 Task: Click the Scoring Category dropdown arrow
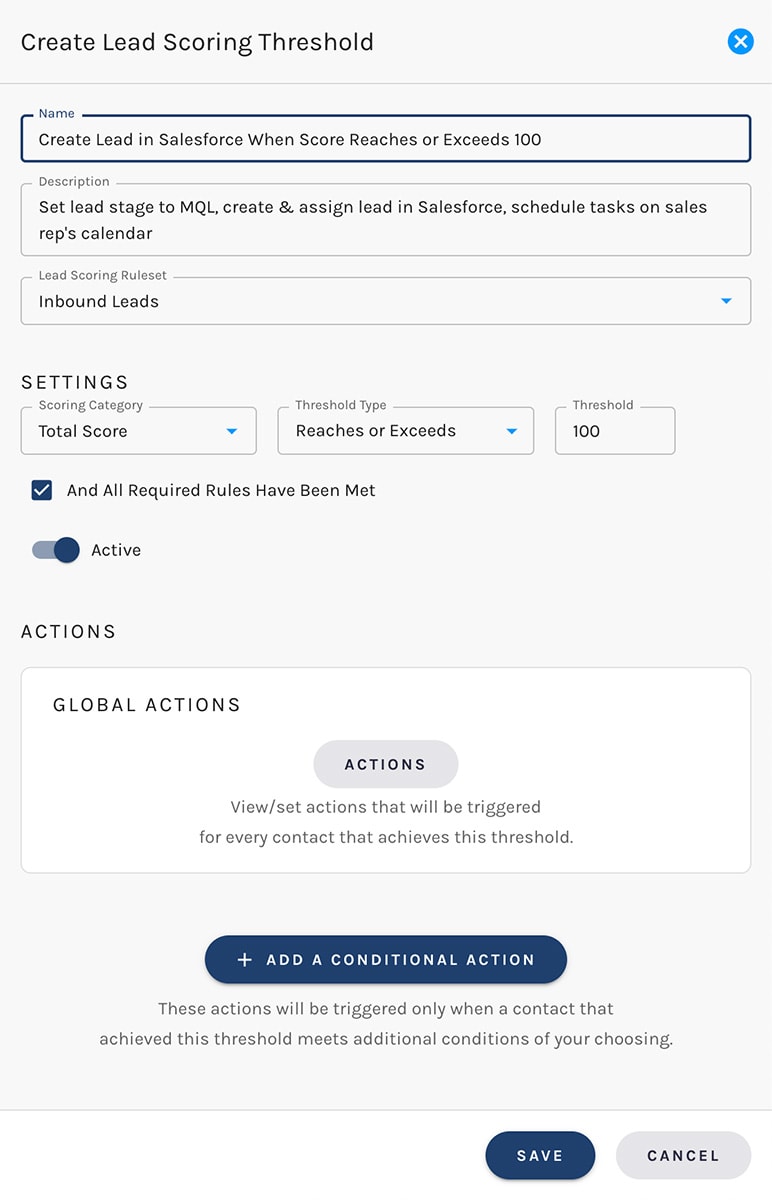click(232, 431)
